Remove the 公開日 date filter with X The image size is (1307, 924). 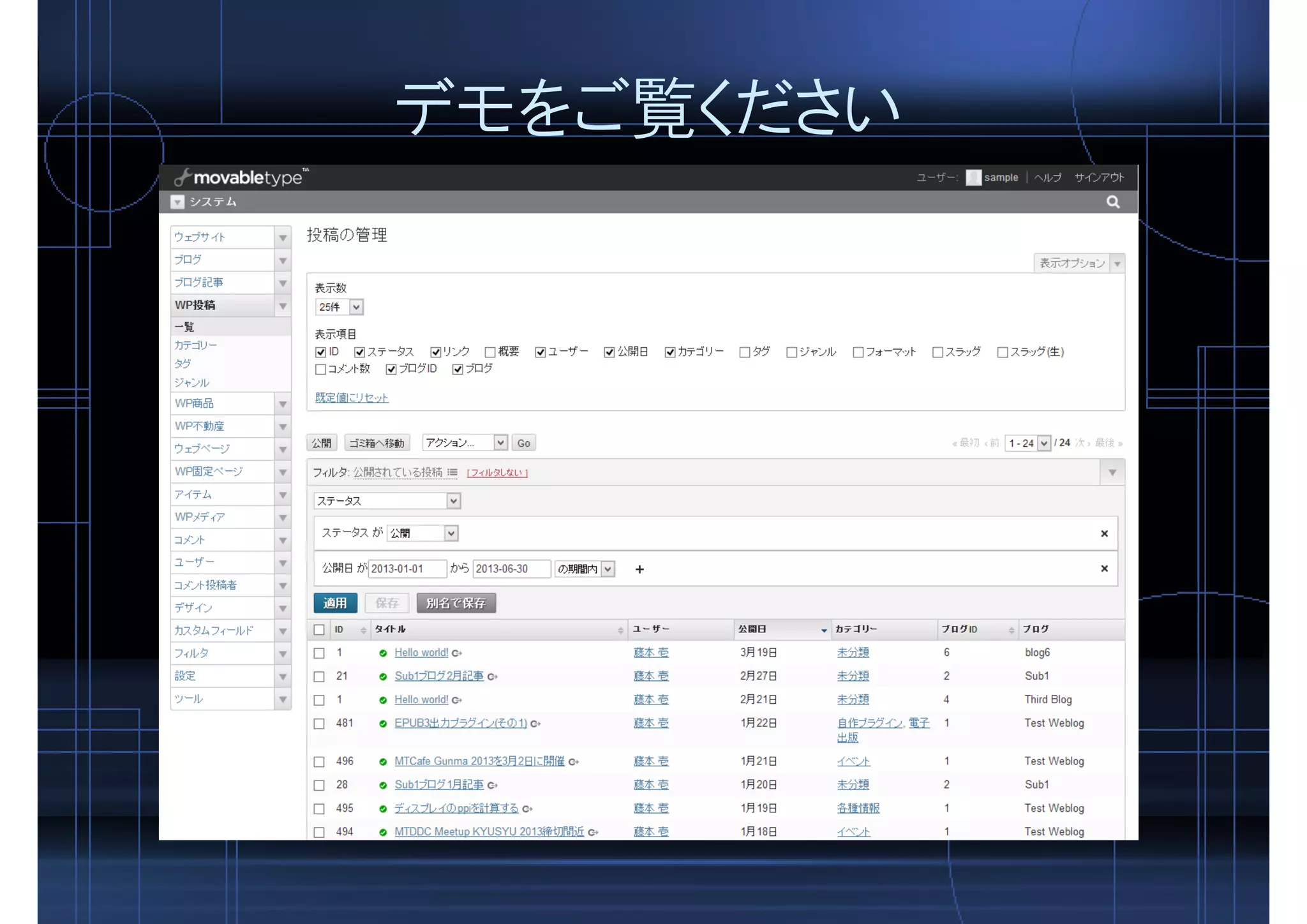(1104, 569)
